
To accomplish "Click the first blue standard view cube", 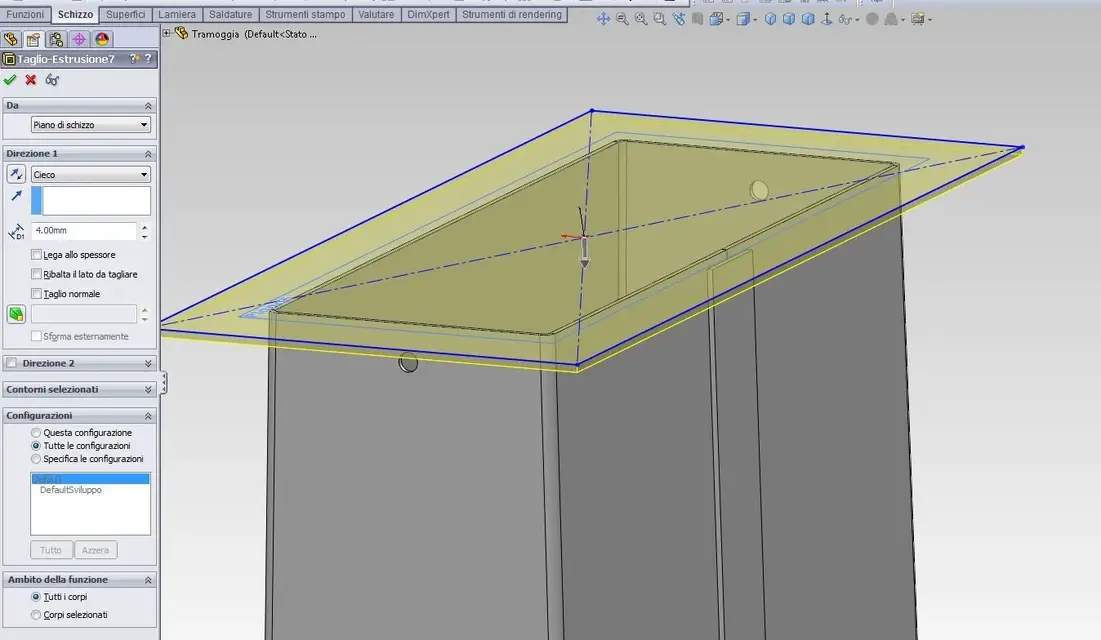I will (770, 19).
